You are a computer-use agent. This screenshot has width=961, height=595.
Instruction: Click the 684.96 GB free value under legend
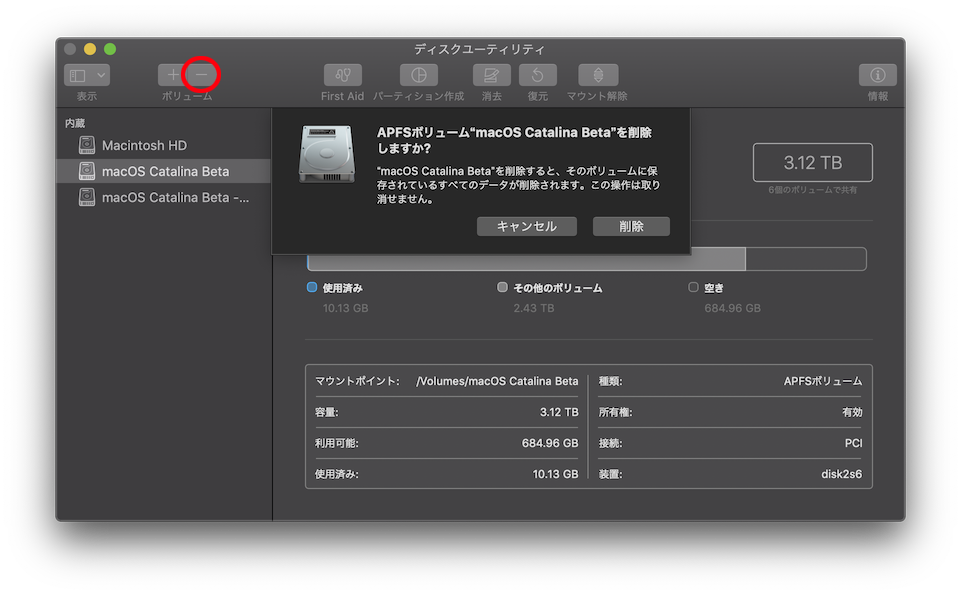click(x=732, y=308)
